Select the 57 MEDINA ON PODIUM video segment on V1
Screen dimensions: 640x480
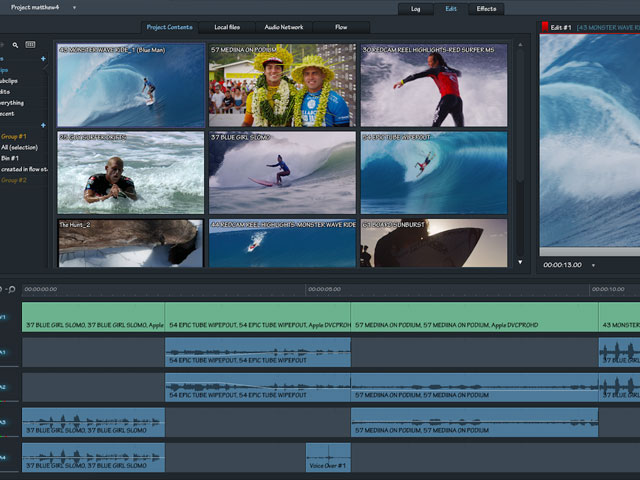tap(474, 317)
